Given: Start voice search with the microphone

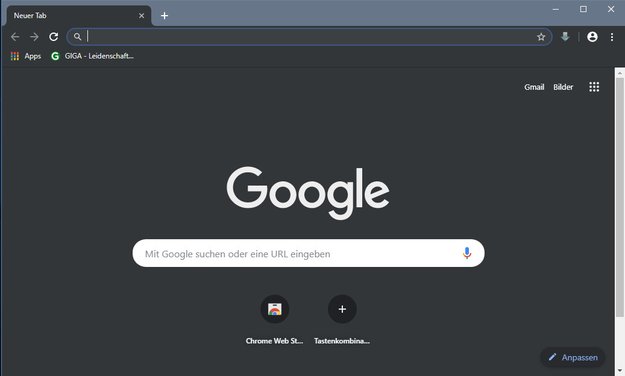Looking at the screenshot, I should pyautogui.click(x=467, y=253).
